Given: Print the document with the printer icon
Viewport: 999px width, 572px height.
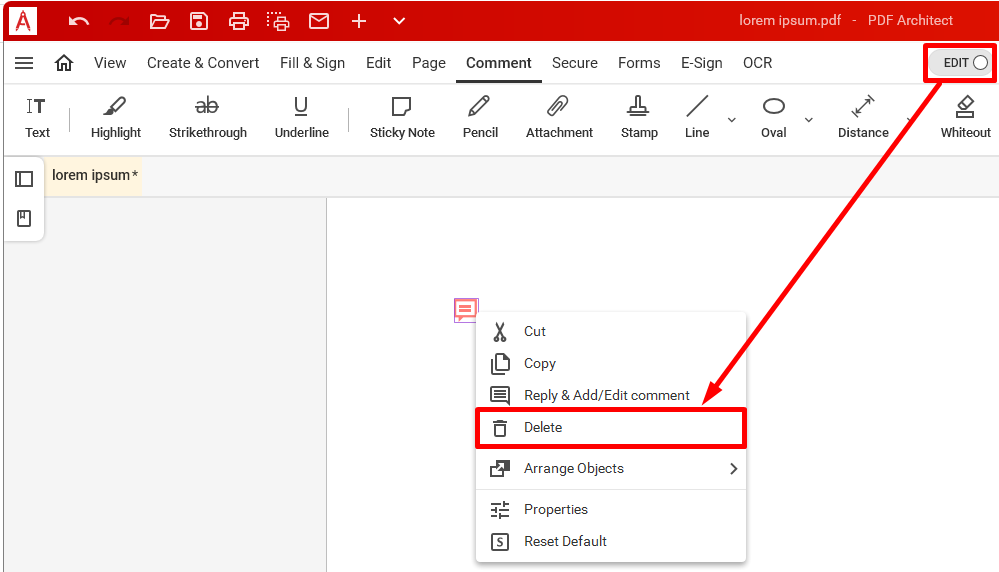Looking at the screenshot, I should [238, 21].
